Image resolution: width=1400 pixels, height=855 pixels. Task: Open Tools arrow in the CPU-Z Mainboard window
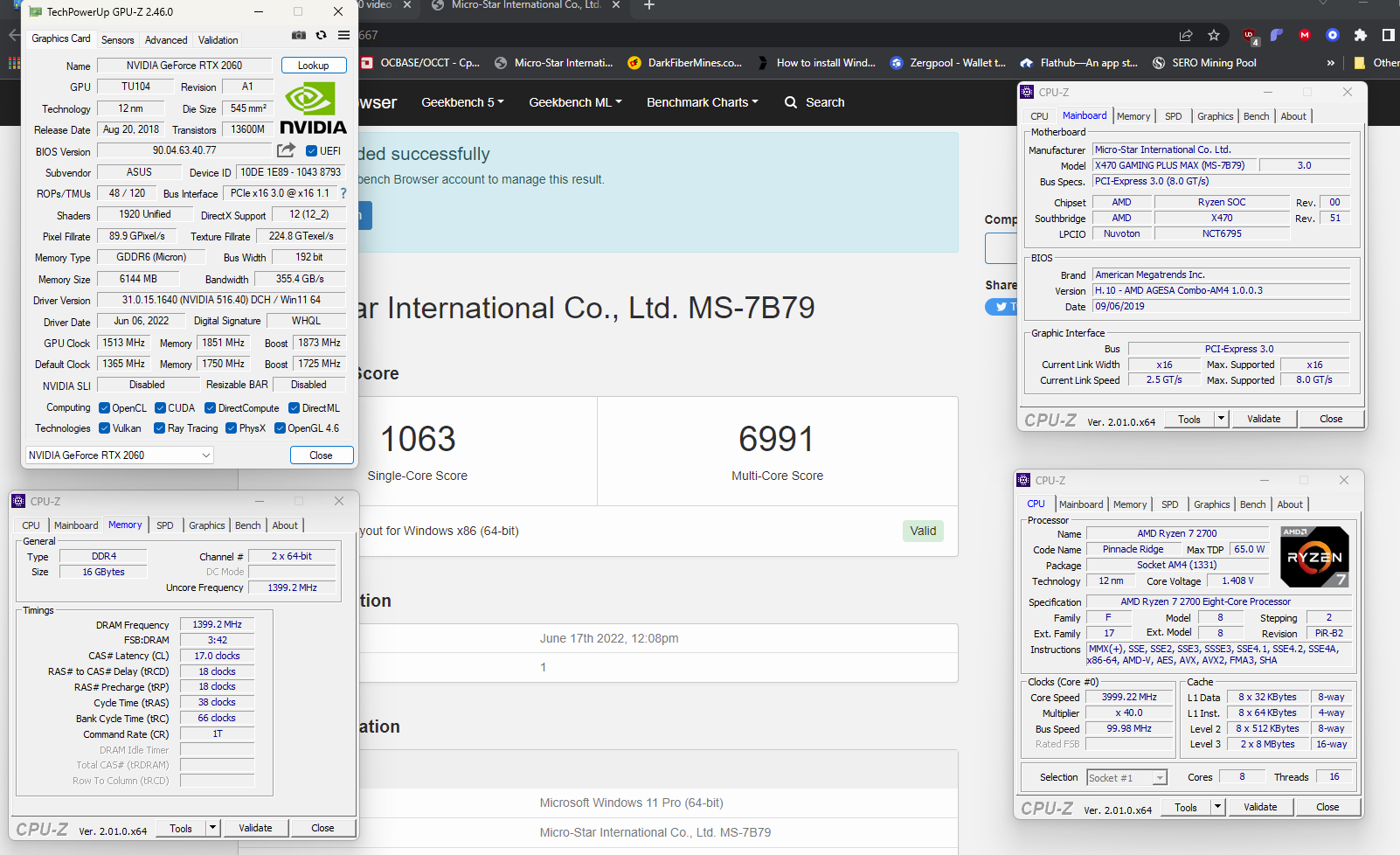[1221, 420]
